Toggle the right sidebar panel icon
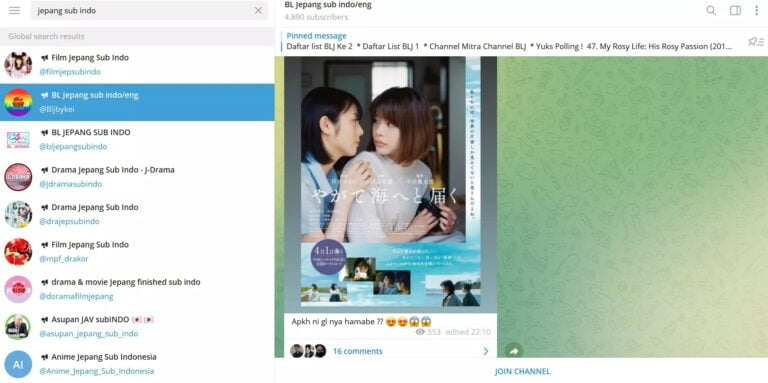768x383 pixels. 735,10
